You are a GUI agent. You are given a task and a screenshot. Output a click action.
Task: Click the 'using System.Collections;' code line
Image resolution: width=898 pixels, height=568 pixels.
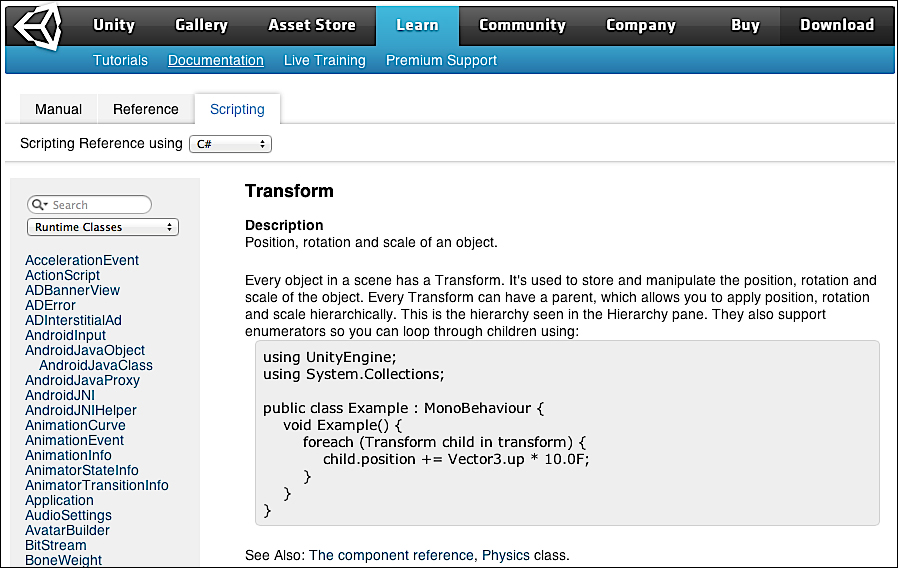coord(353,374)
